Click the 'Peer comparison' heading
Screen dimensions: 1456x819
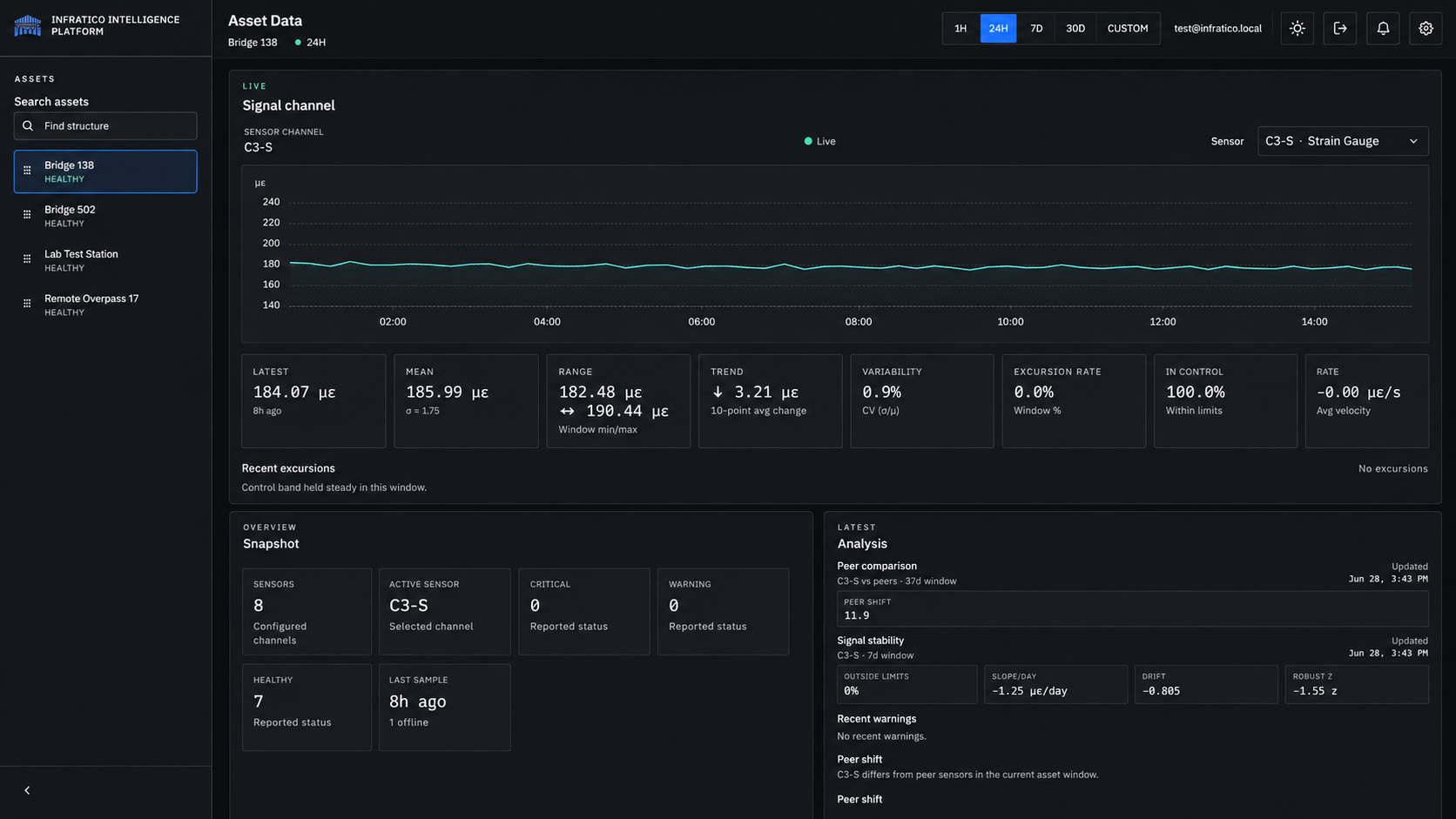pos(877,566)
